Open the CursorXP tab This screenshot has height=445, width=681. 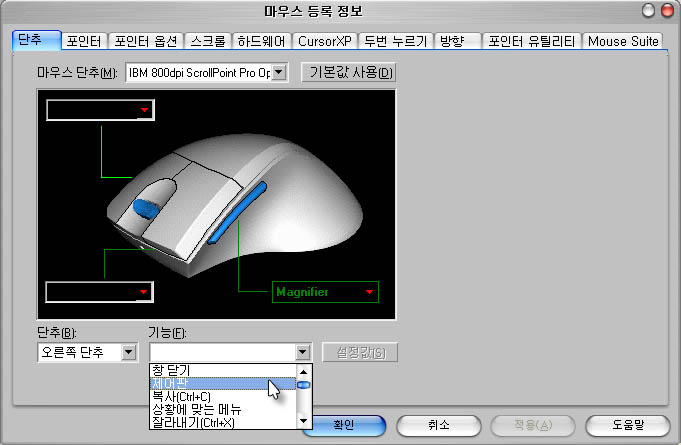(x=324, y=41)
